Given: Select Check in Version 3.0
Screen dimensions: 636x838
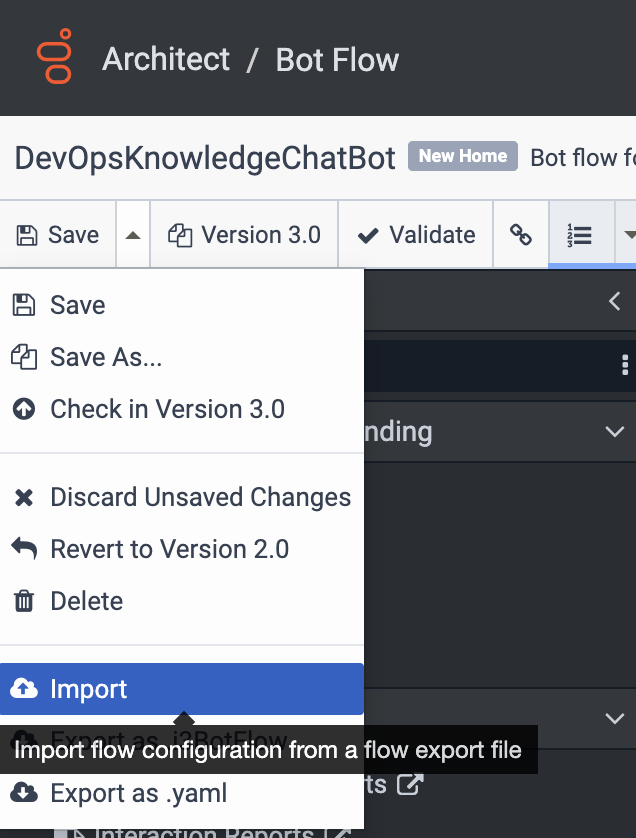Looking at the screenshot, I should [x=167, y=409].
